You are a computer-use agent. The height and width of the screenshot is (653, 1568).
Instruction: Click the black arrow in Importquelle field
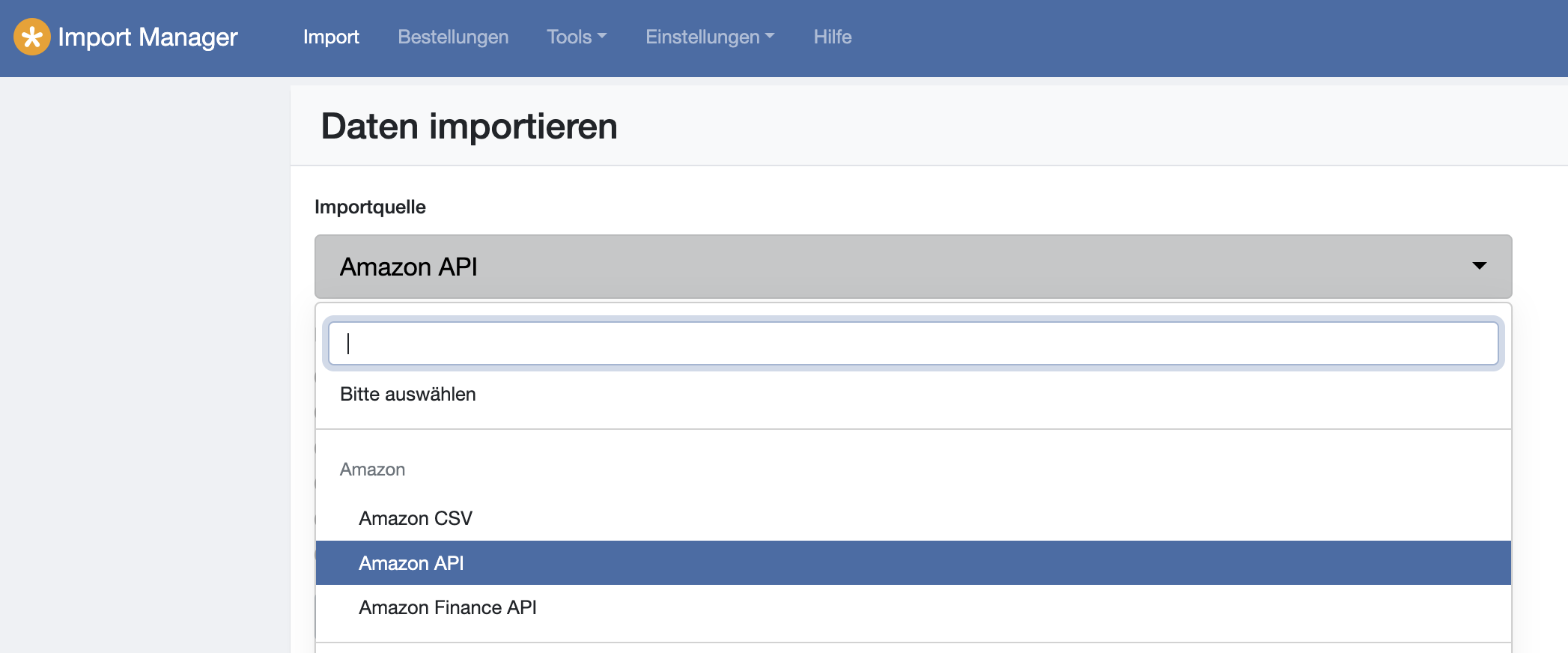[x=1479, y=266]
